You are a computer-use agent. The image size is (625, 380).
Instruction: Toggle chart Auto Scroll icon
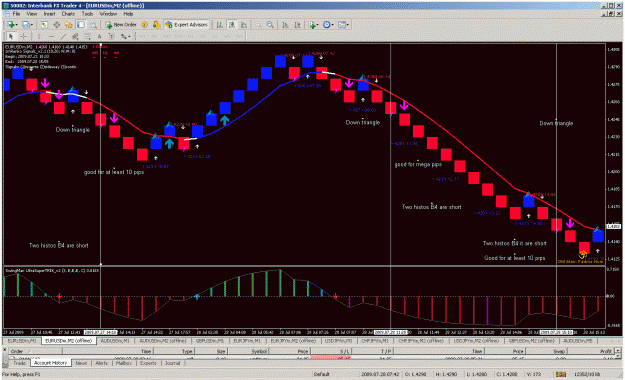(x=285, y=25)
